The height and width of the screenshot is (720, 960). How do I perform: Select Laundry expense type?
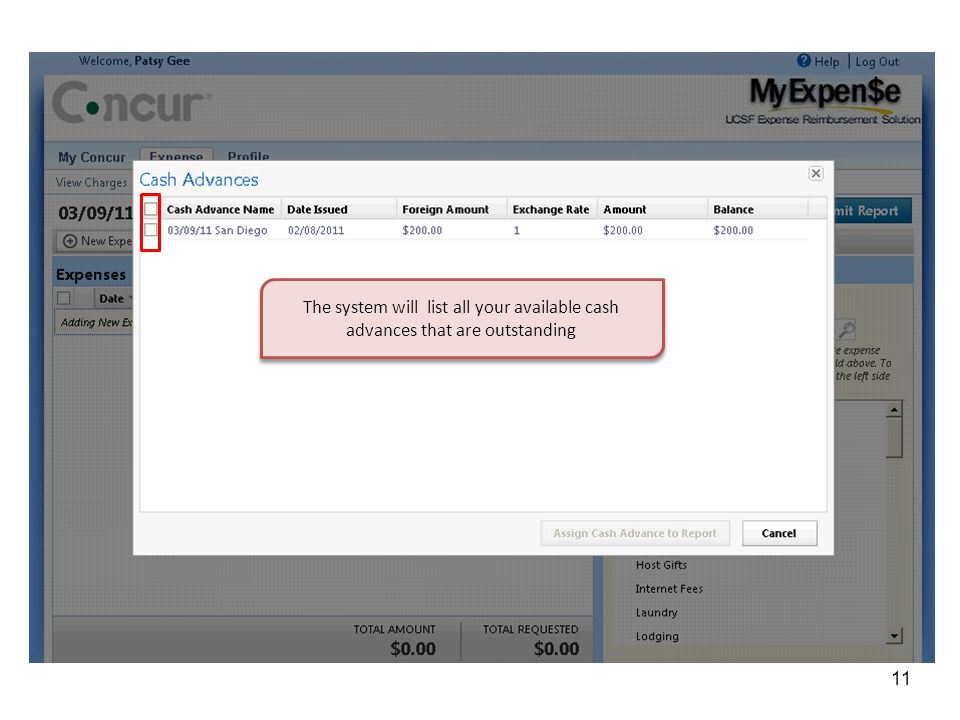point(656,612)
